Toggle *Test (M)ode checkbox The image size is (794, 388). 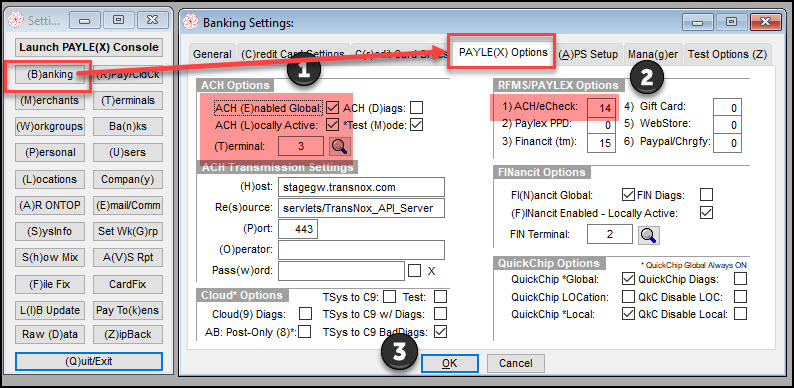[416, 125]
